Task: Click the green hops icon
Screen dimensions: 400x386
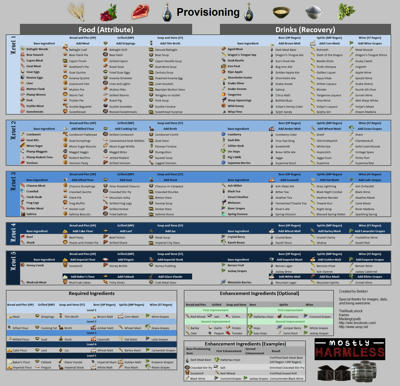Action: coord(346,11)
